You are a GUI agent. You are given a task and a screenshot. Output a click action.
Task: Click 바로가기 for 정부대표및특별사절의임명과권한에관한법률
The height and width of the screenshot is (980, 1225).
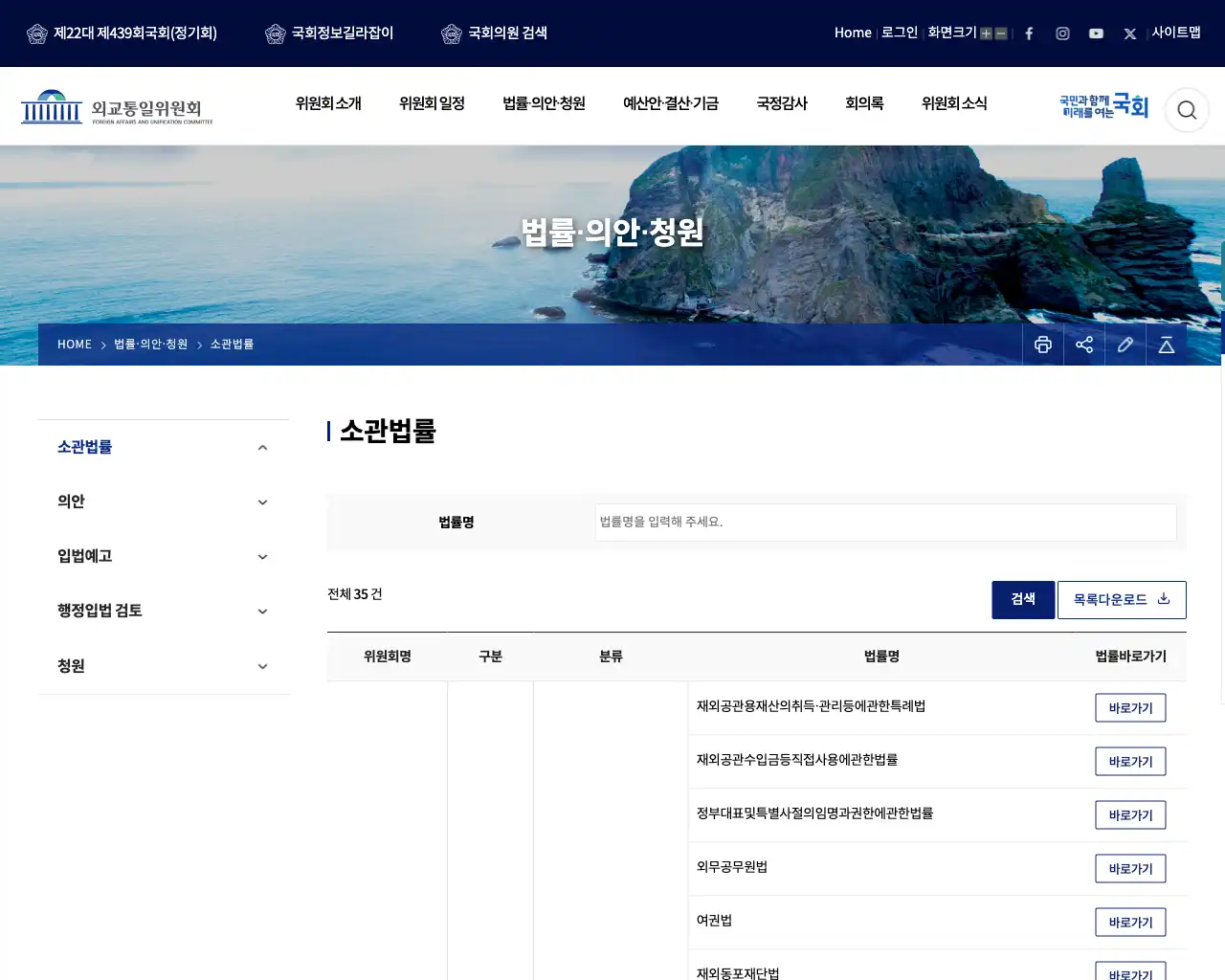[x=1130, y=815]
